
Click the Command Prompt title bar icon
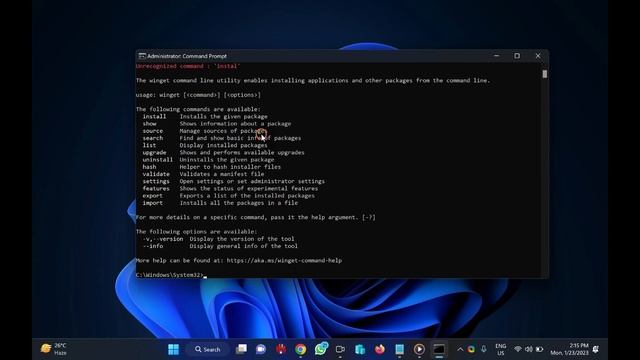142,56
